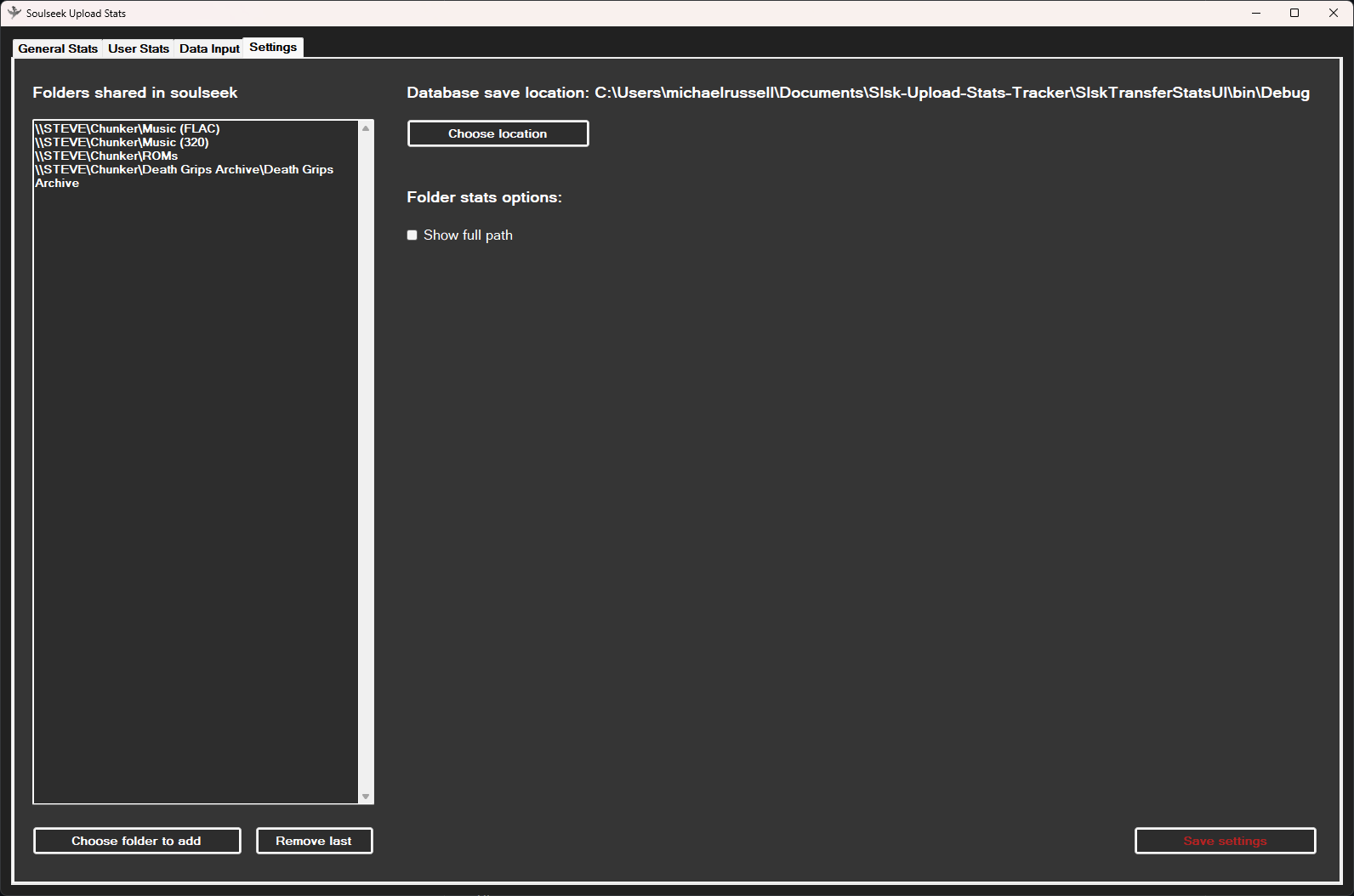Switch to the General Stats tab
This screenshot has height=896, width=1354.
point(58,48)
